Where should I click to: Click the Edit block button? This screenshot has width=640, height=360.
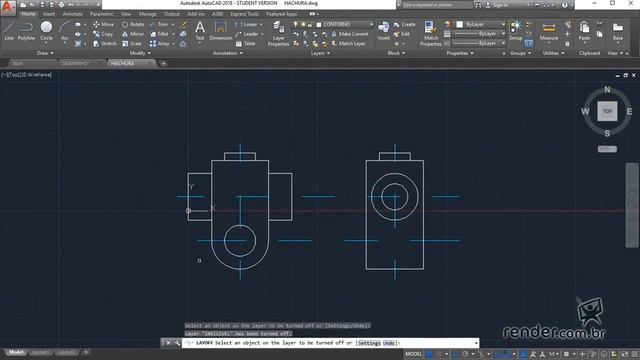click(x=402, y=34)
